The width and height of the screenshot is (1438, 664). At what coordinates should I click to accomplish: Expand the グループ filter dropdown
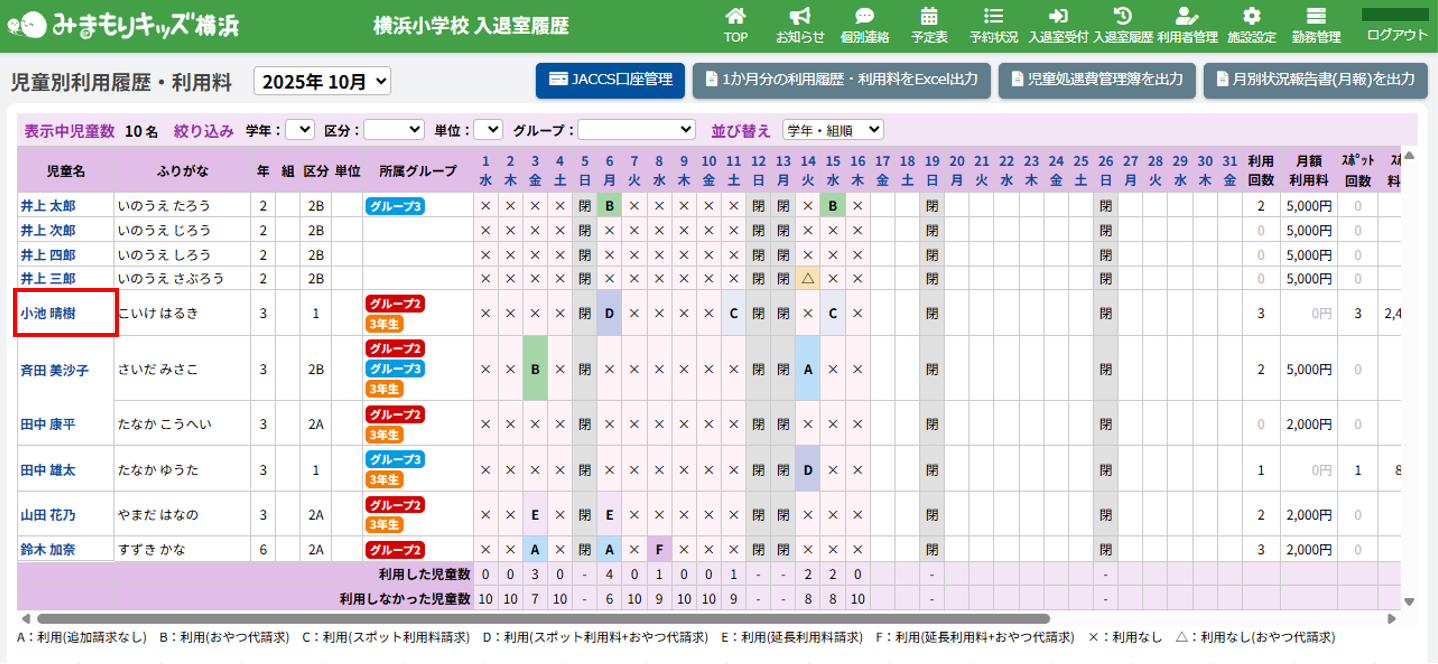tap(636, 130)
